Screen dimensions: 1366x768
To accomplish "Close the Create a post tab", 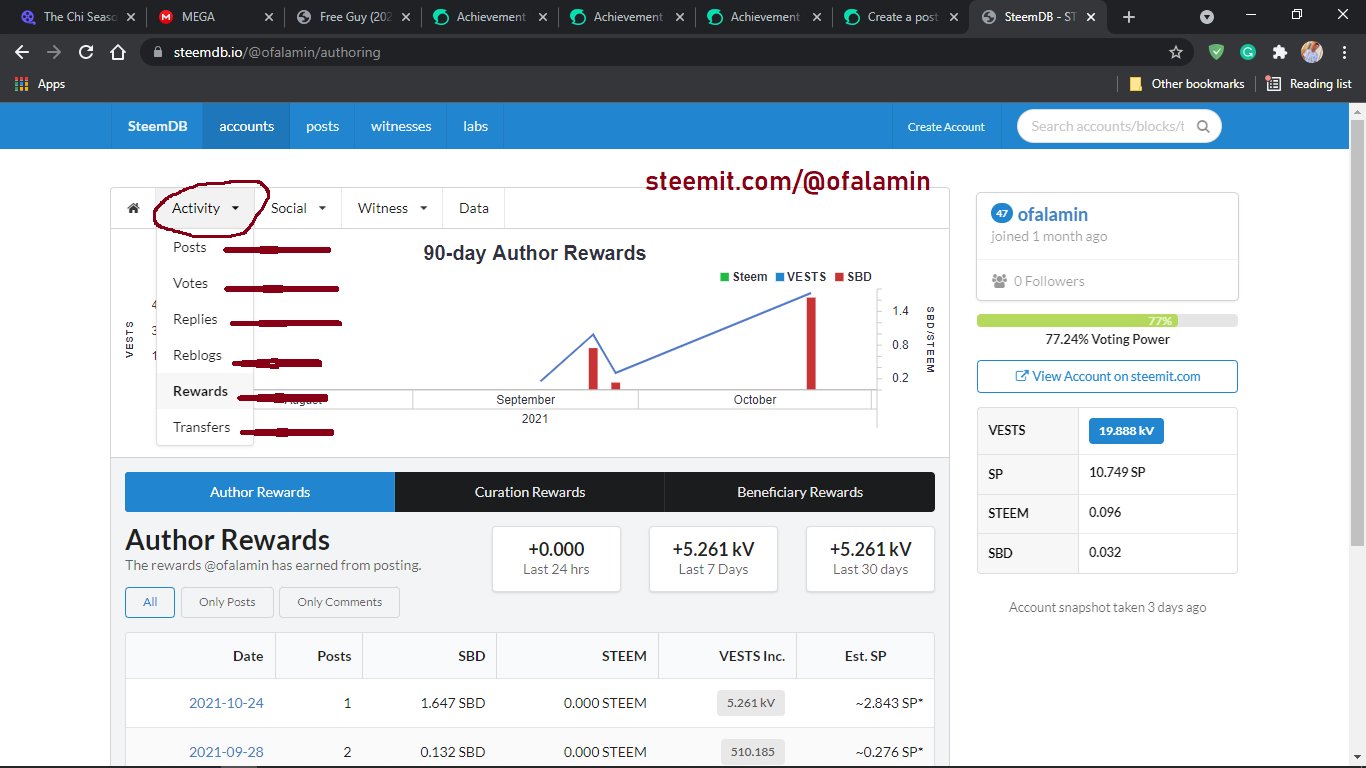I will tap(952, 17).
